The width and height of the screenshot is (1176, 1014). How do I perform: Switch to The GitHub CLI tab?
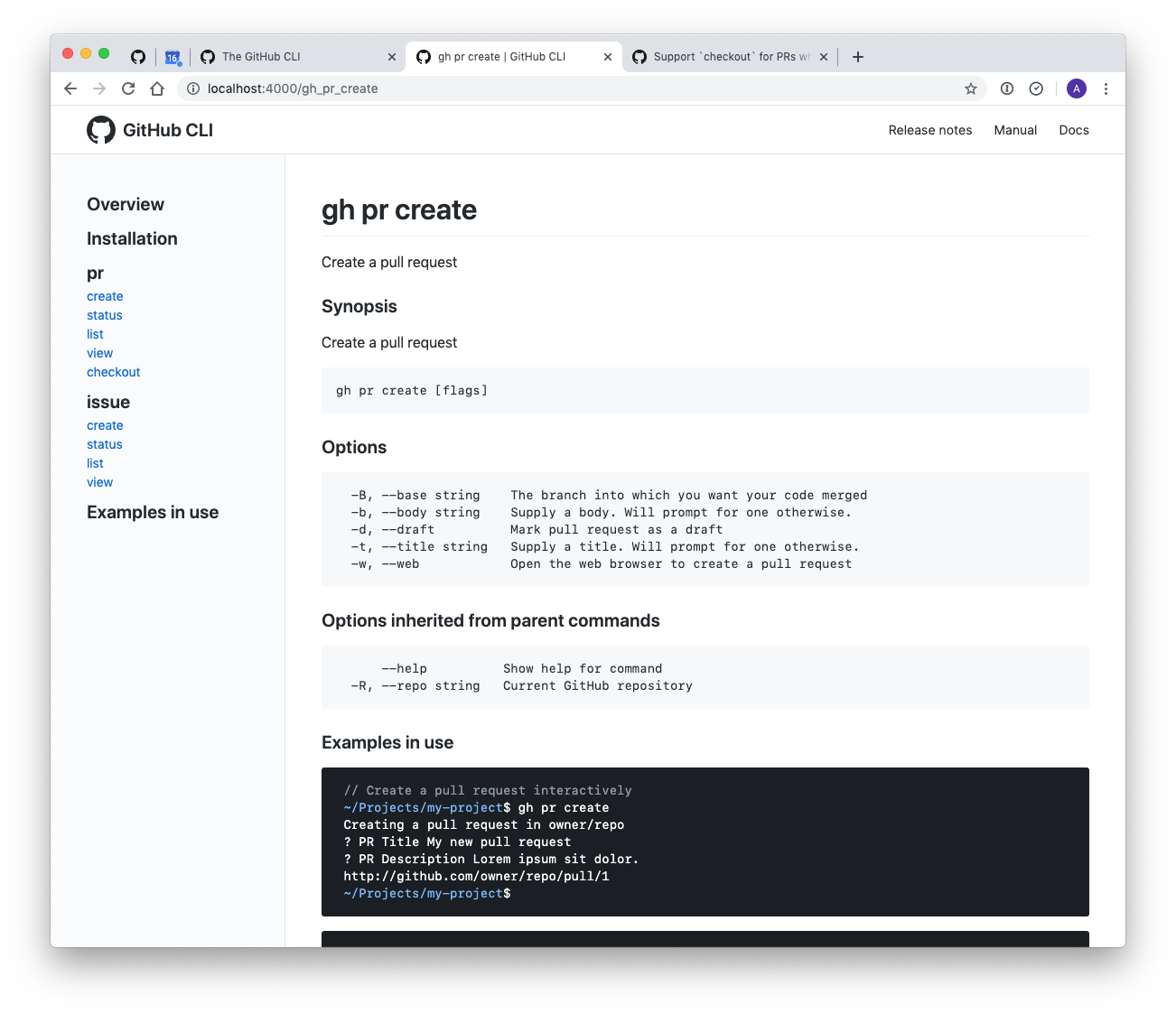[x=298, y=57]
